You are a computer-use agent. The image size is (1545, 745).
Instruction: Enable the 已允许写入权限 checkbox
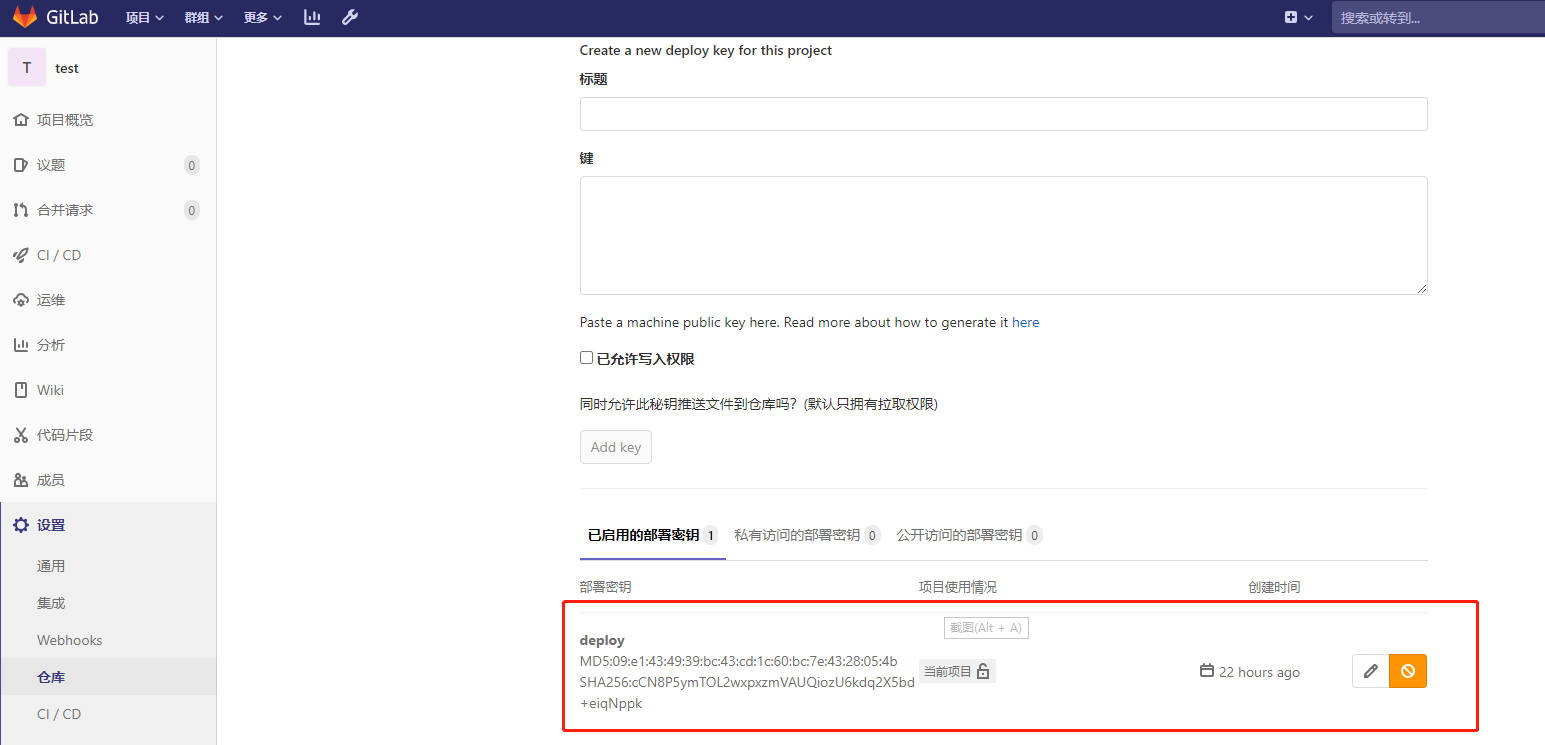coord(587,358)
